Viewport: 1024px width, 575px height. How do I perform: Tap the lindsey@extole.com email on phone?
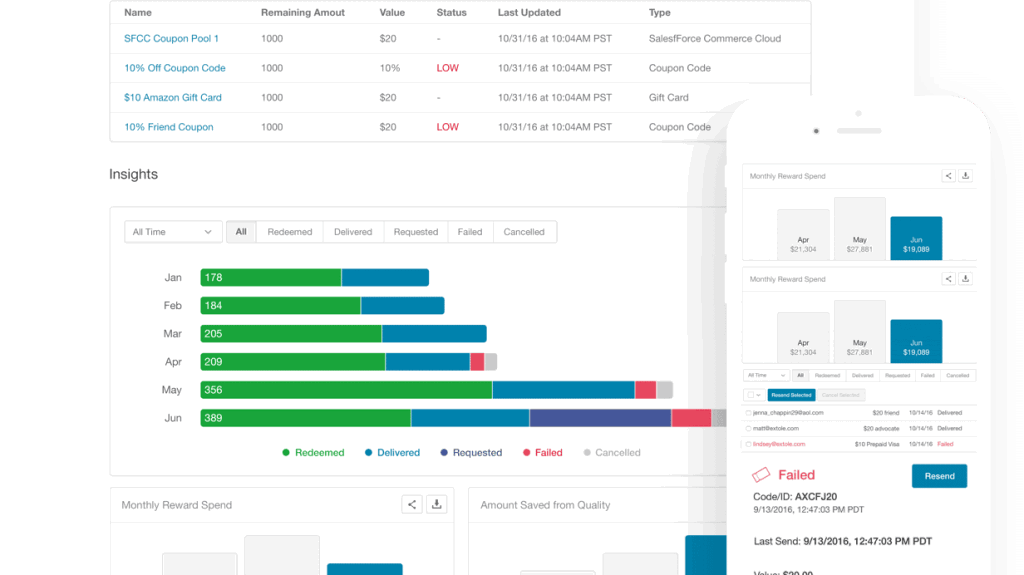coord(778,444)
